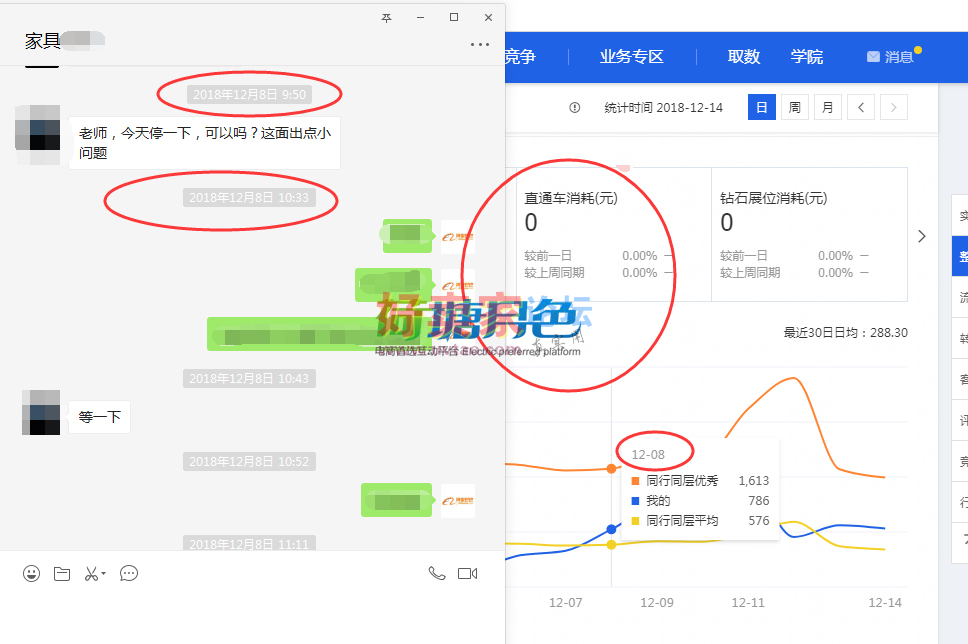968x644 pixels.
Task: Start a video call
Action: tap(467, 573)
